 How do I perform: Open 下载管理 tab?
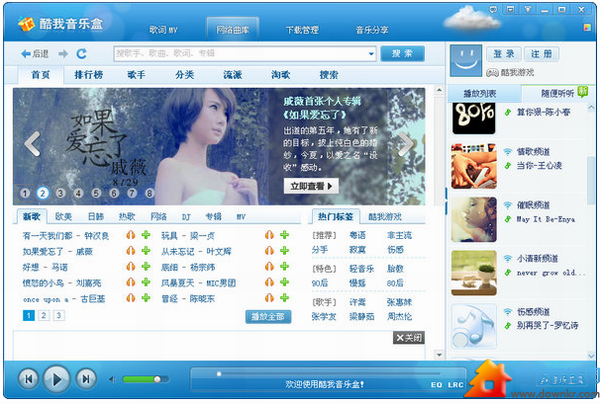pos(302,30)
